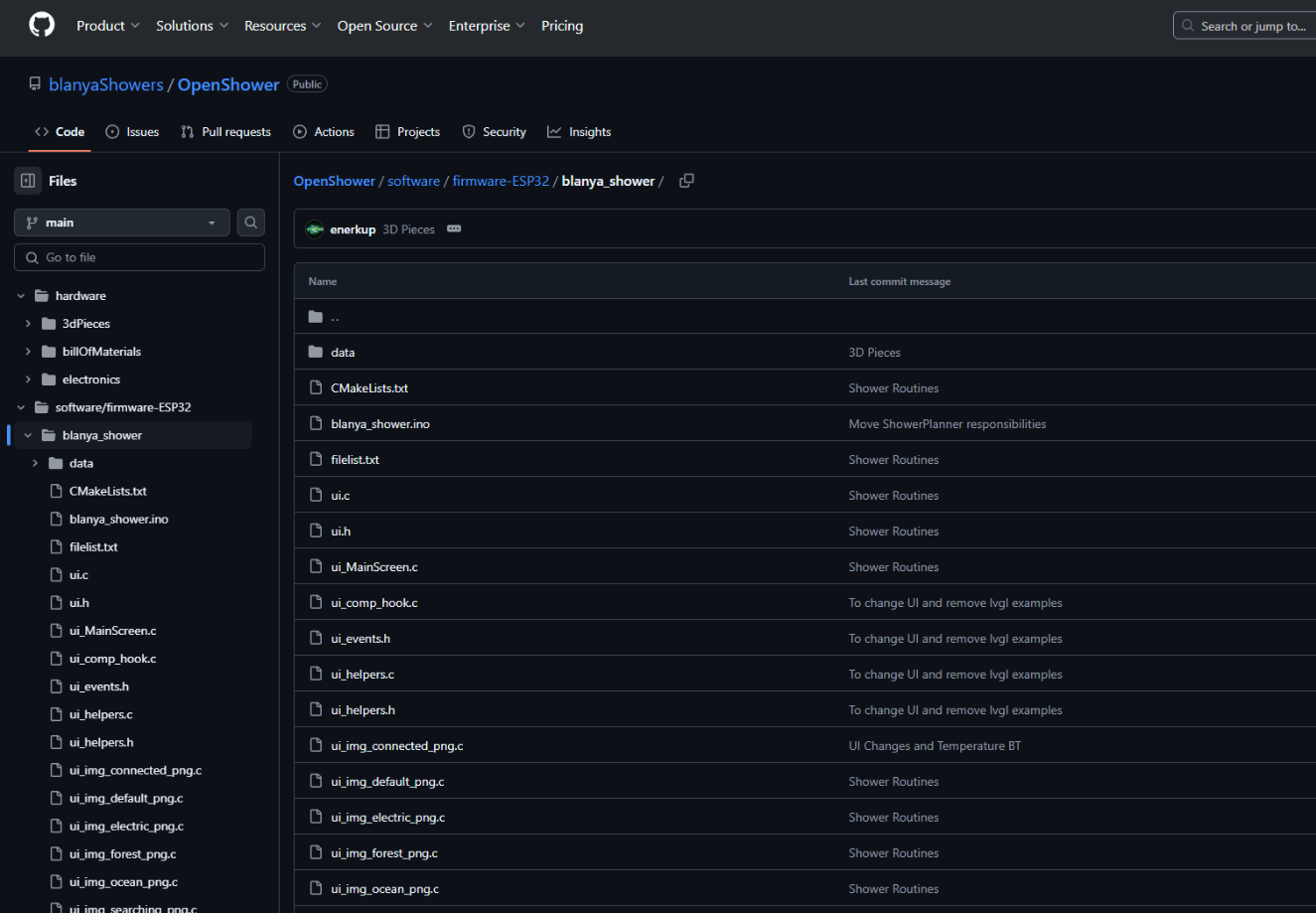
Task: Click the parent directory folder icon
Action: [316, 317]
